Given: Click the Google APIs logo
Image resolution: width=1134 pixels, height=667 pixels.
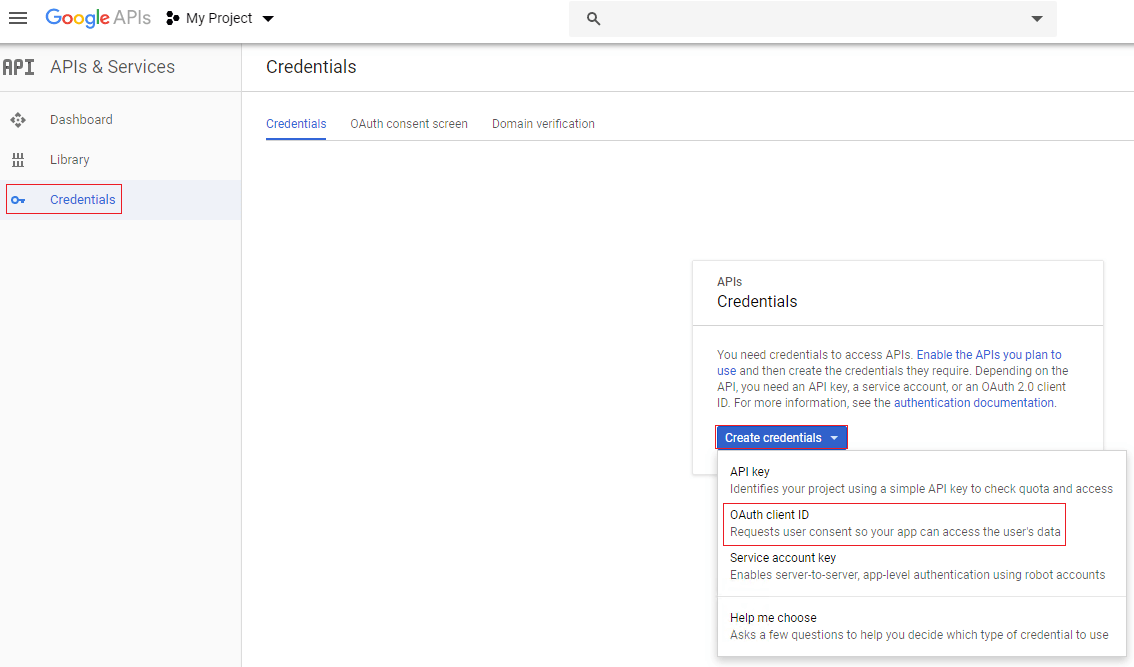Looking at the screenshot, I should [98, 19].
